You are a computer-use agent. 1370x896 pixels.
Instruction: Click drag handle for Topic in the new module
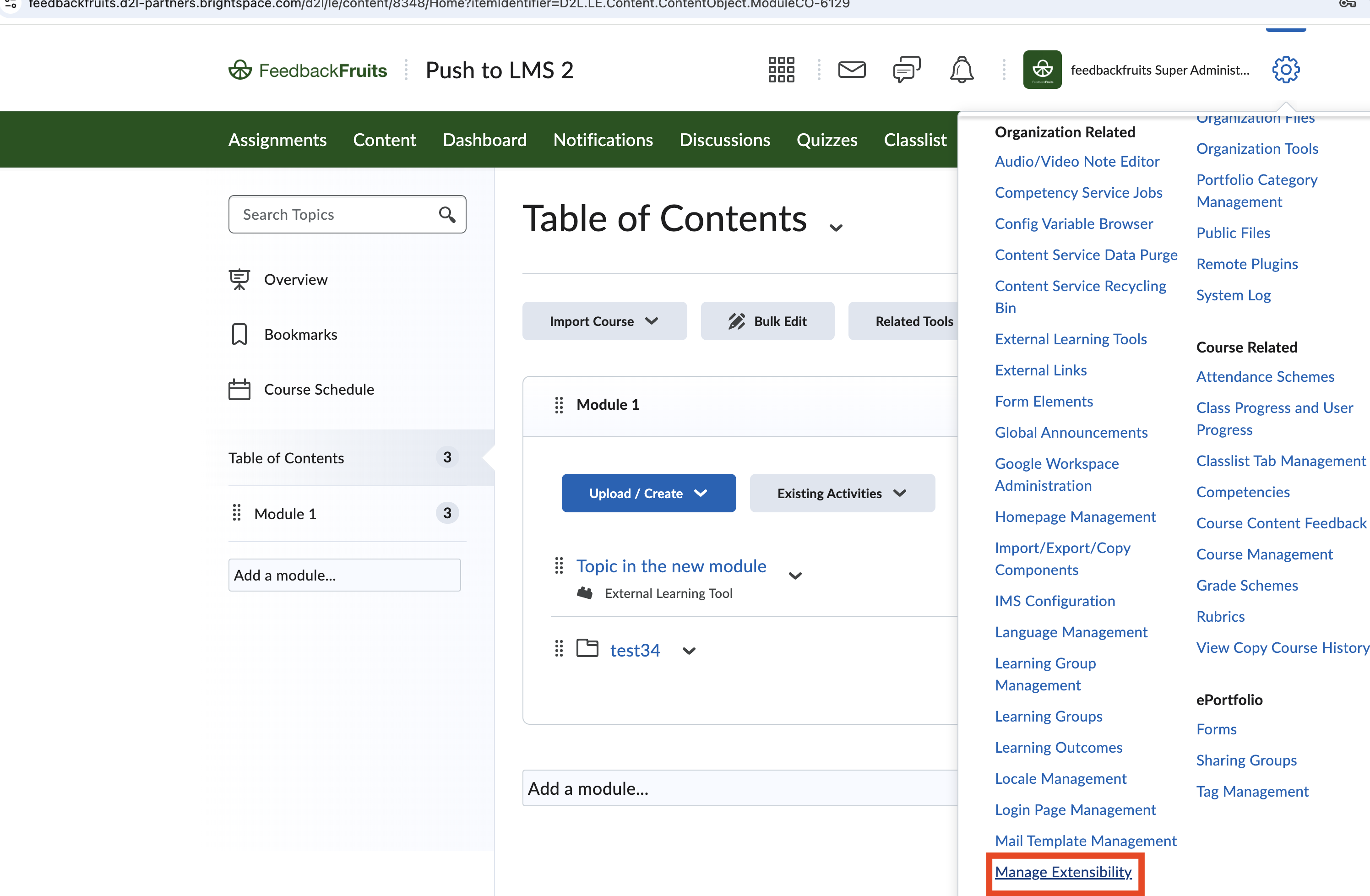[x=558, y=566]
